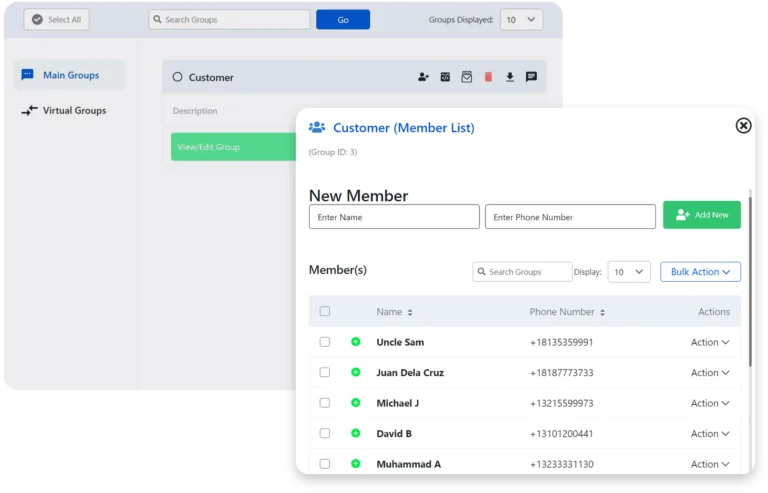Tick the header select-all members checkbox
The height and width of the screenshot is (493, 768).
[x=325, y=311]
